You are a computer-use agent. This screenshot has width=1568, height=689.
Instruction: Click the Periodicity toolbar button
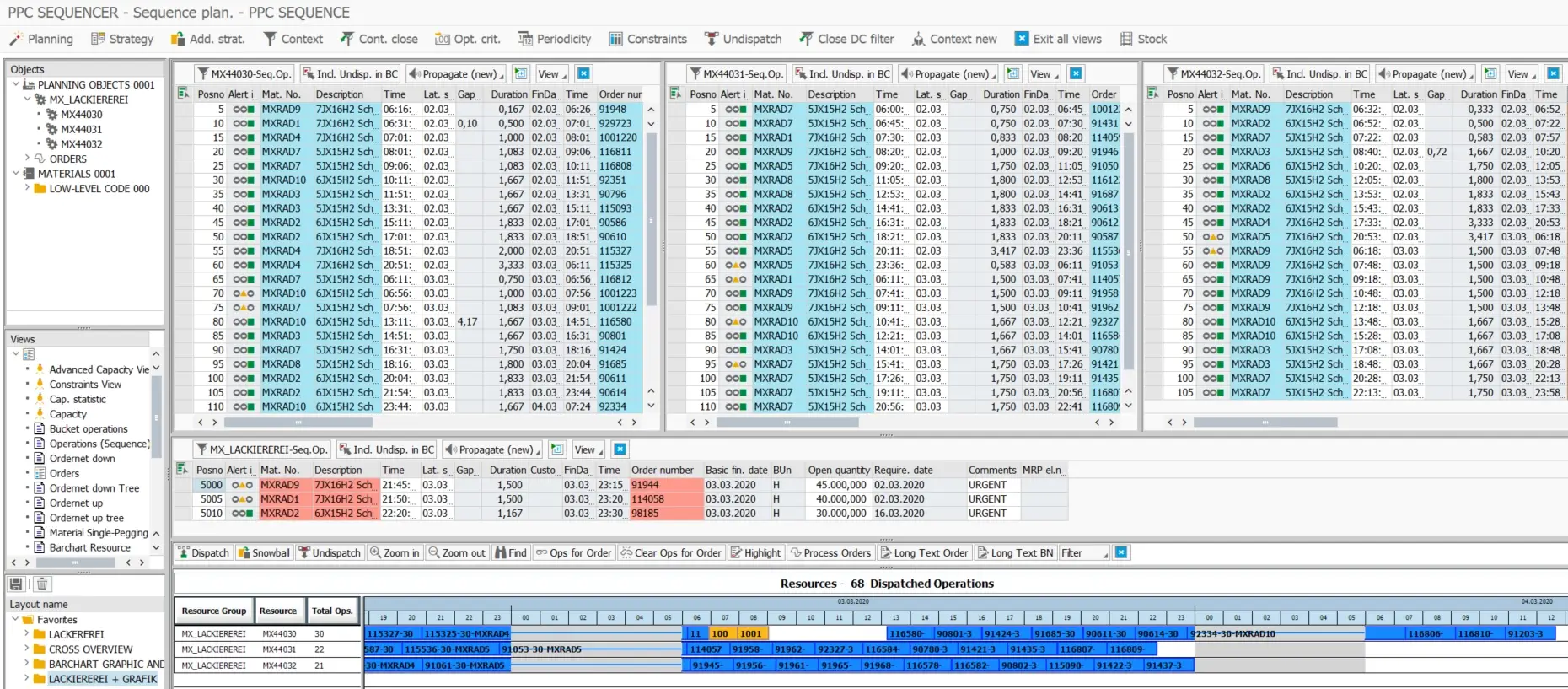click(555, 39)
